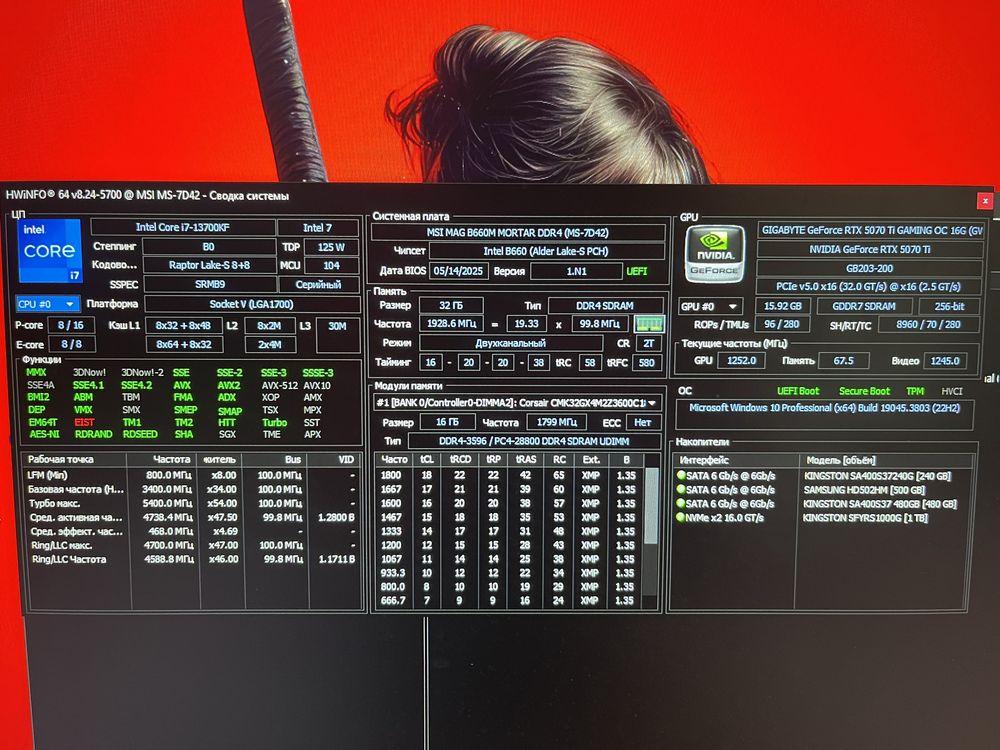This screenshot has height=750, width=1000.
Task: Click the 'SAMSUNG HD502HM [500 GB]' drive entry
Action: pyautogui.click(x=864, y=490)
